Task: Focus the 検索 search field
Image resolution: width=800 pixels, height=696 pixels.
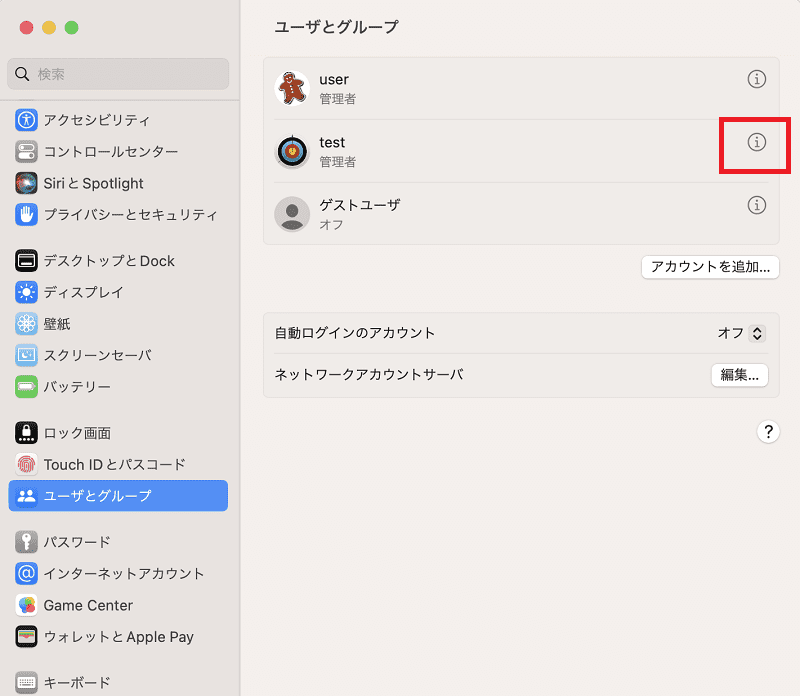Action: coord(118,74)
